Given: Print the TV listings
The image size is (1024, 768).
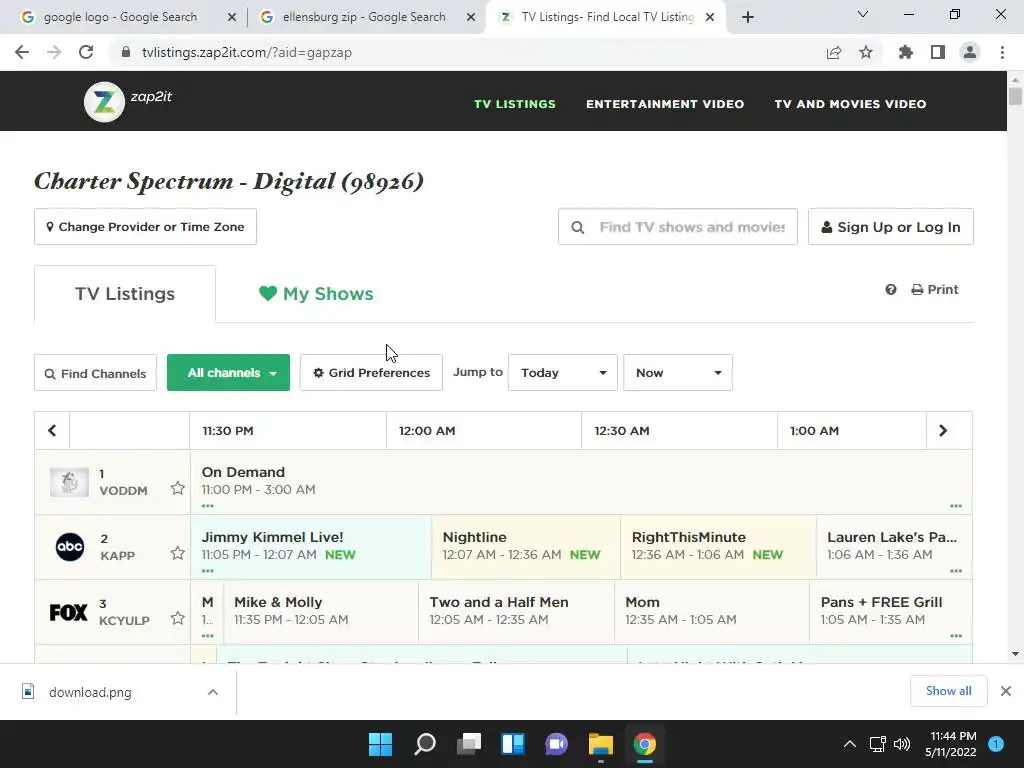Looking at the screenshot, I should pos(935,289).
